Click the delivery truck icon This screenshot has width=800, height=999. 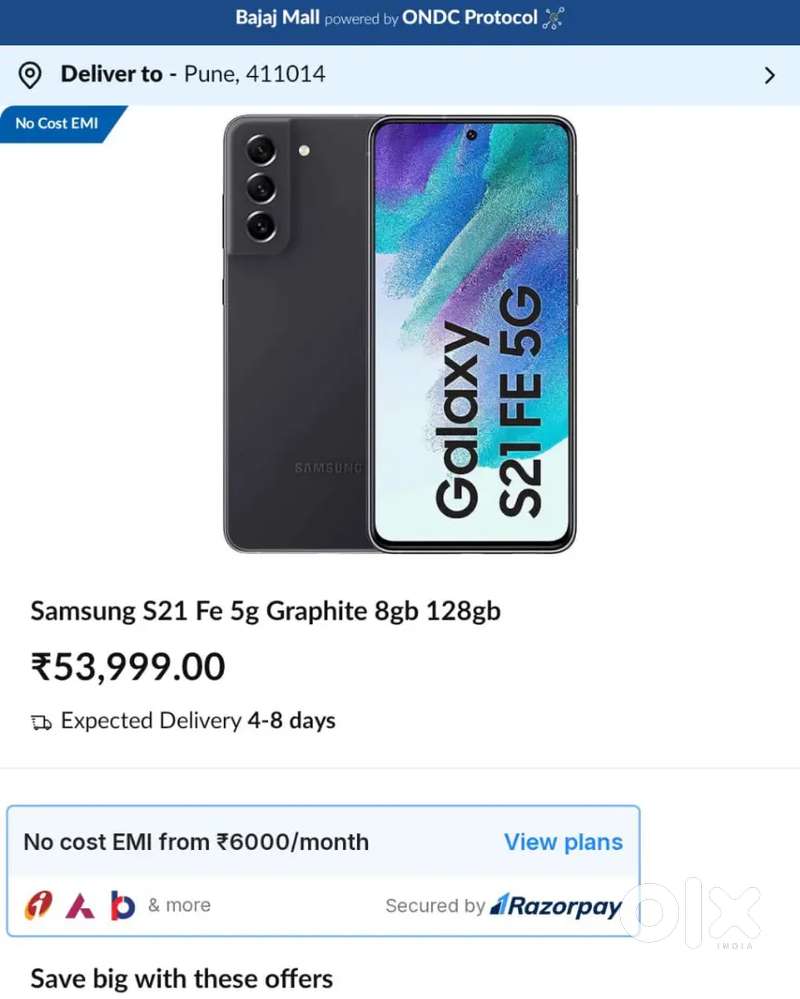[41, 722]
